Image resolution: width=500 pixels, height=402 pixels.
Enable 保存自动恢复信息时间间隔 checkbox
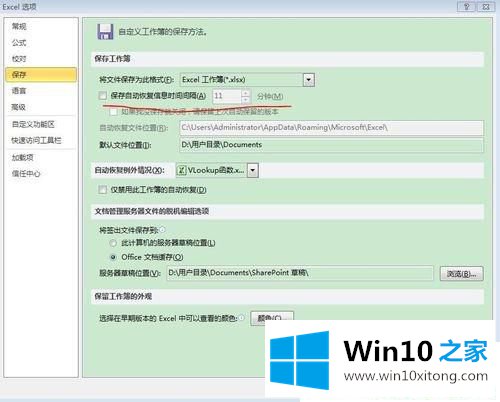click(x=103, y=96)
